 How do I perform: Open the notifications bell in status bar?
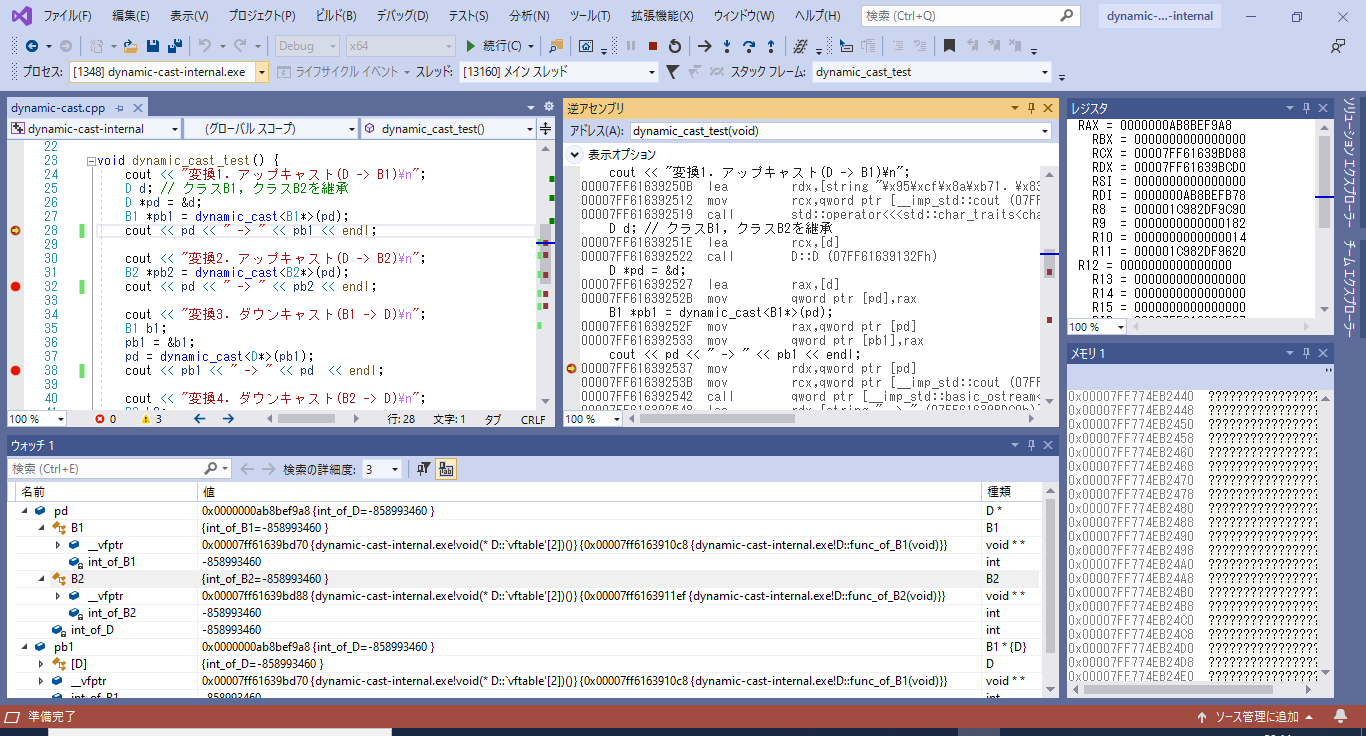[1340, 717]
